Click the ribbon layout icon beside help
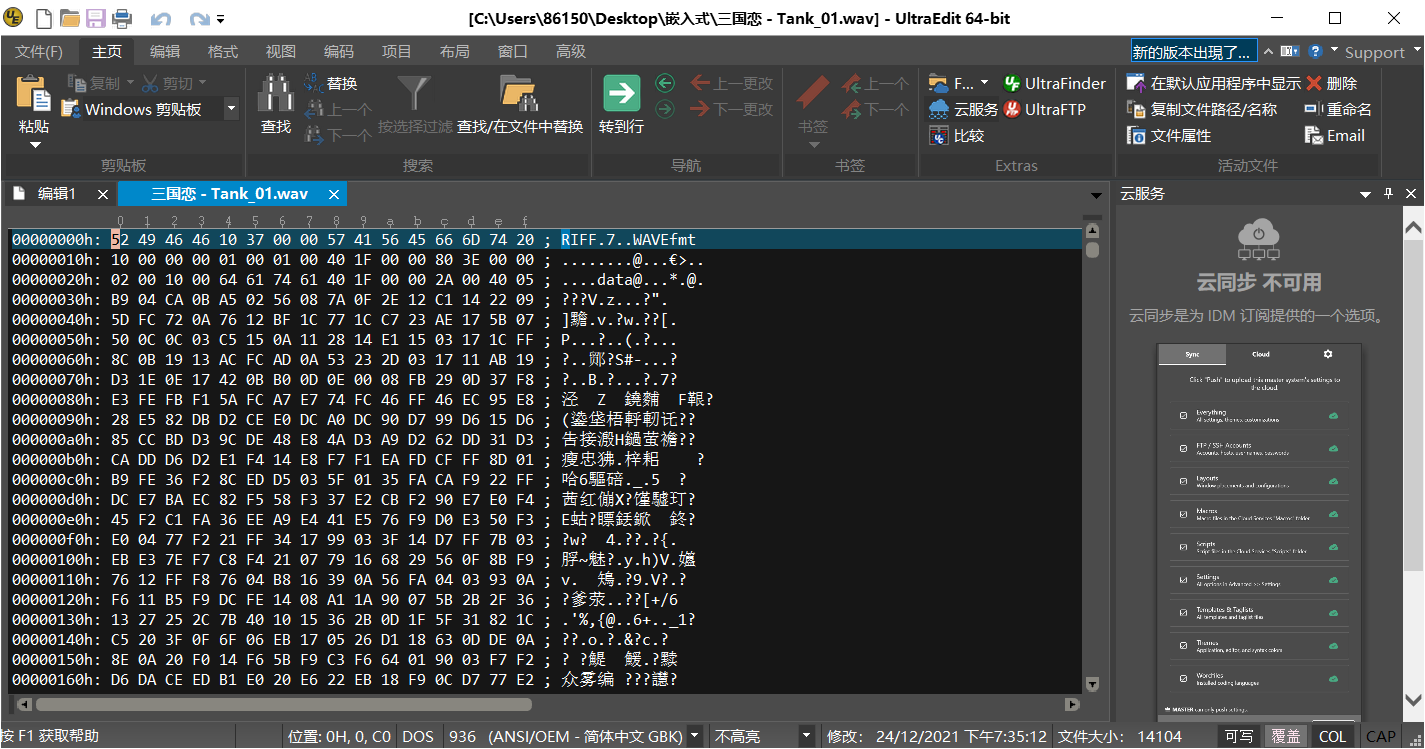1425x749 pixels. coord(1289,51)
